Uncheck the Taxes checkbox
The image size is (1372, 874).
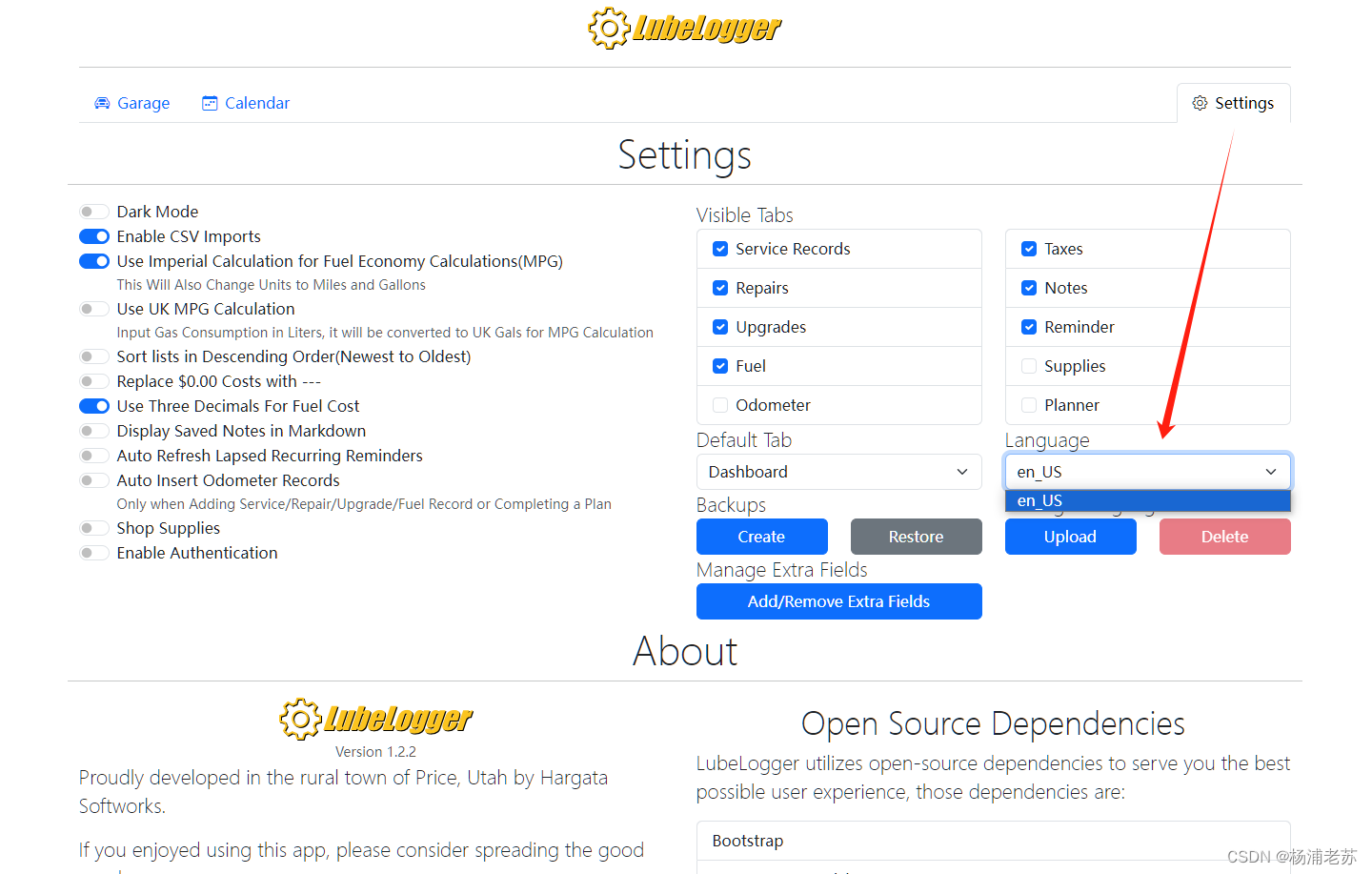tap(1029, 249)
